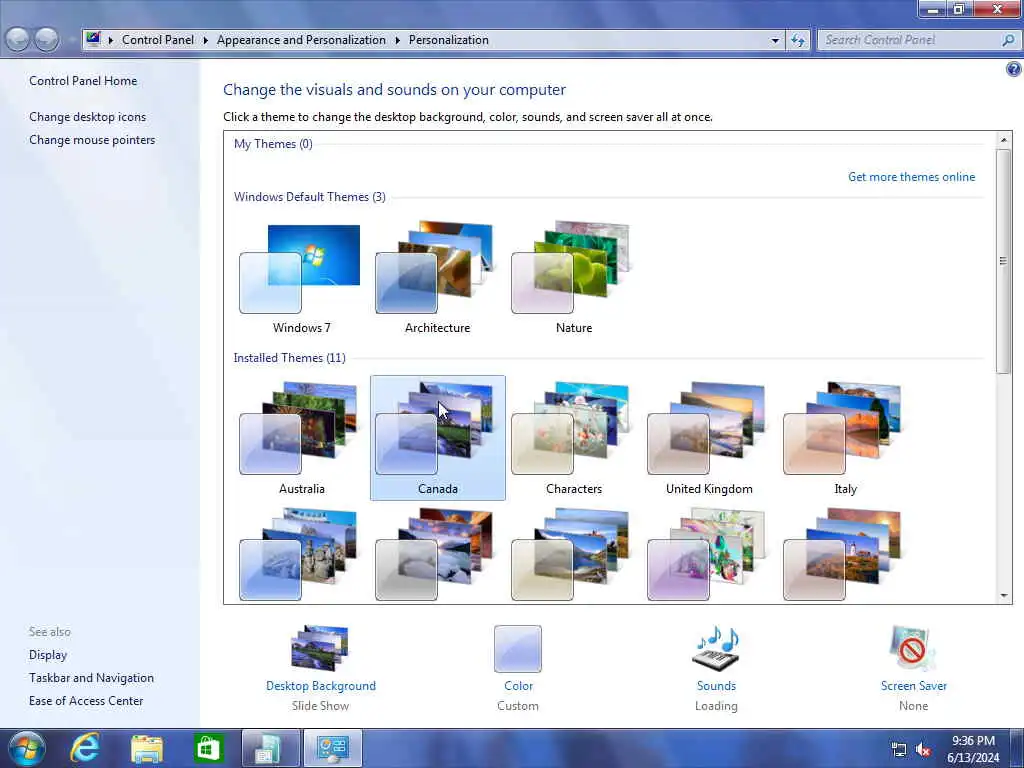This screenshot has height=768, width=1024.
Task: Open the window Color swatch
Action: pos(518,648)
